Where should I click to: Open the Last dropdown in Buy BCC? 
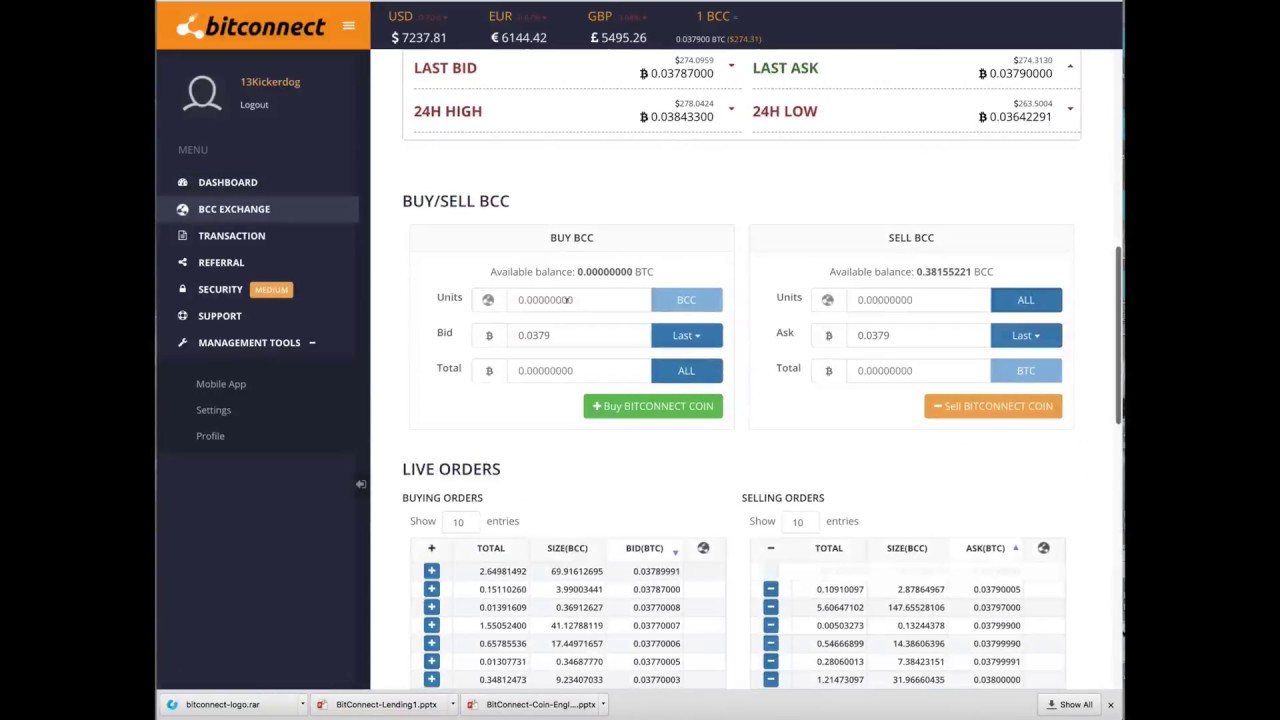tap(686, 335)
